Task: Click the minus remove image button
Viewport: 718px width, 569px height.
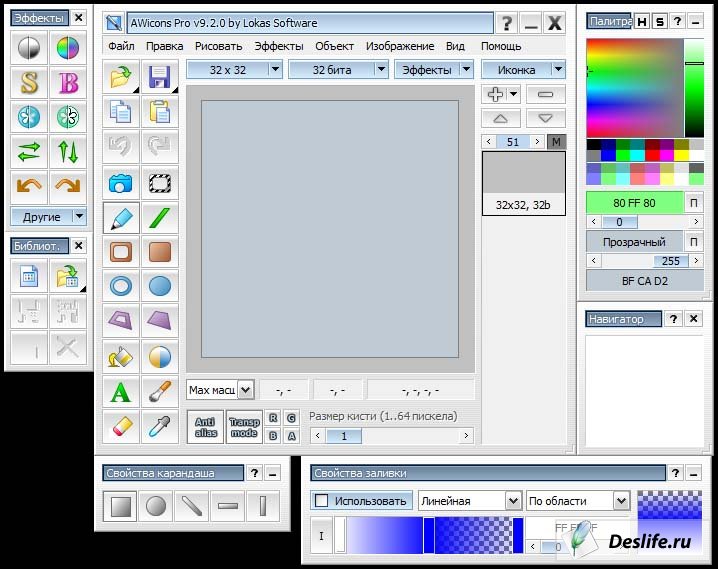Action: click(x=545, y=94)
